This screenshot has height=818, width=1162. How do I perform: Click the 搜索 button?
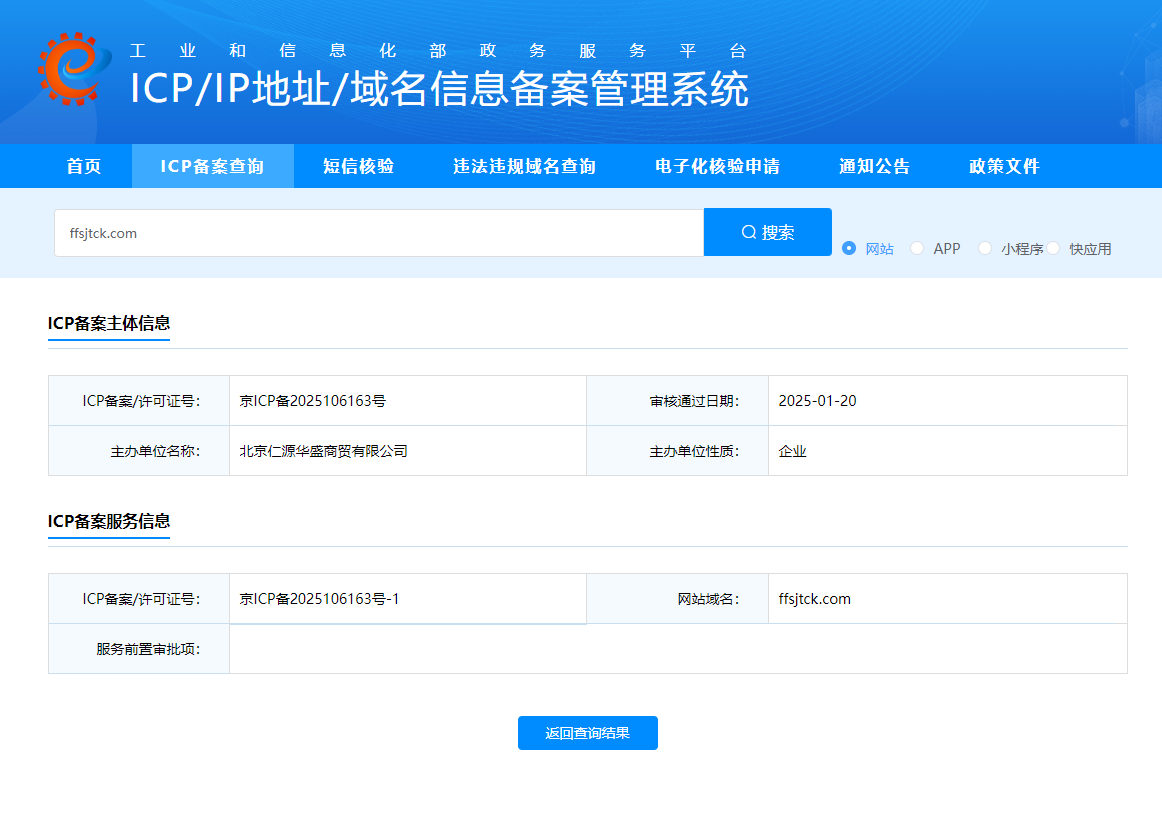(x=768, y=232)
